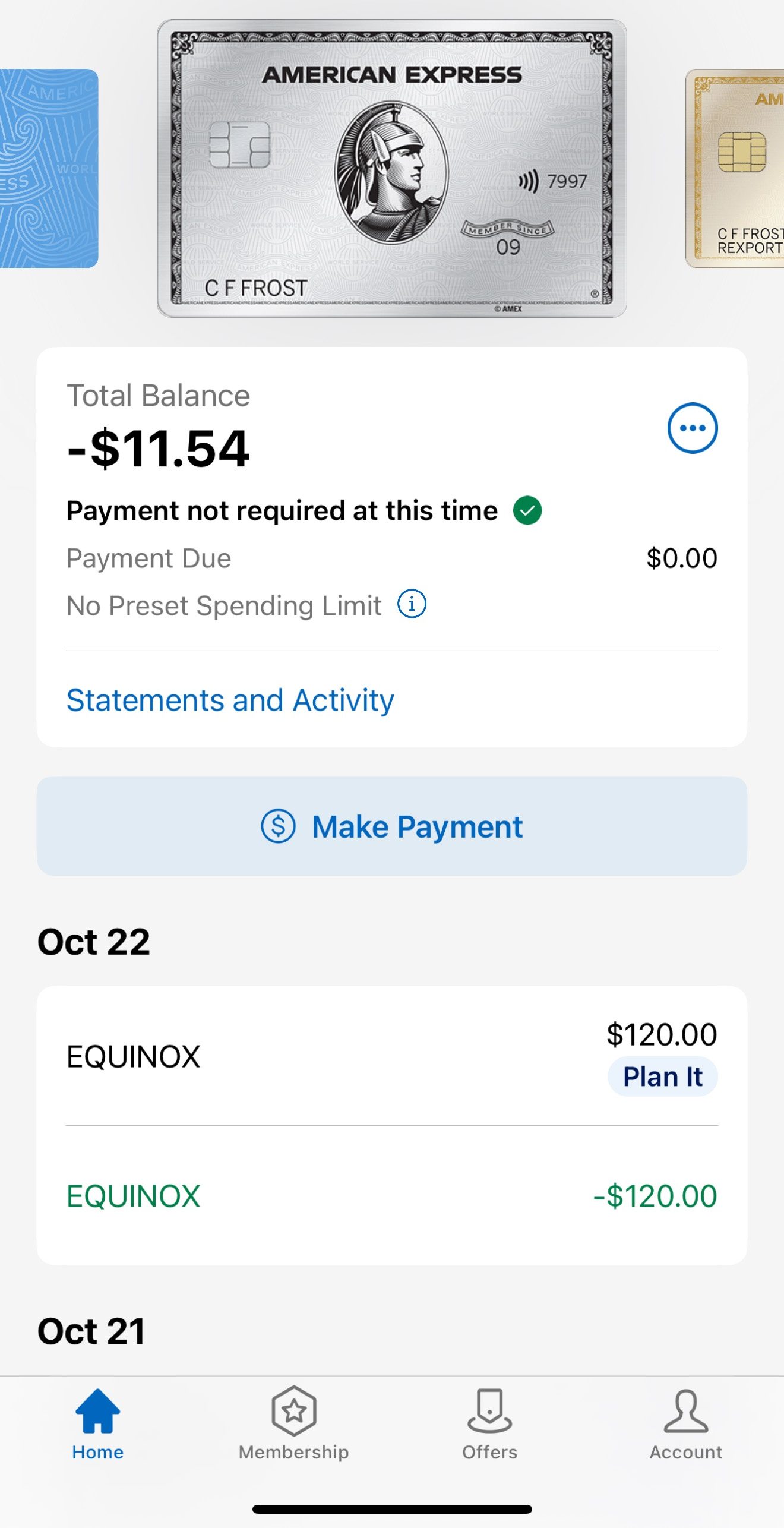
Task: Open the Account person icon
Action: click(x=685, y=1410)
